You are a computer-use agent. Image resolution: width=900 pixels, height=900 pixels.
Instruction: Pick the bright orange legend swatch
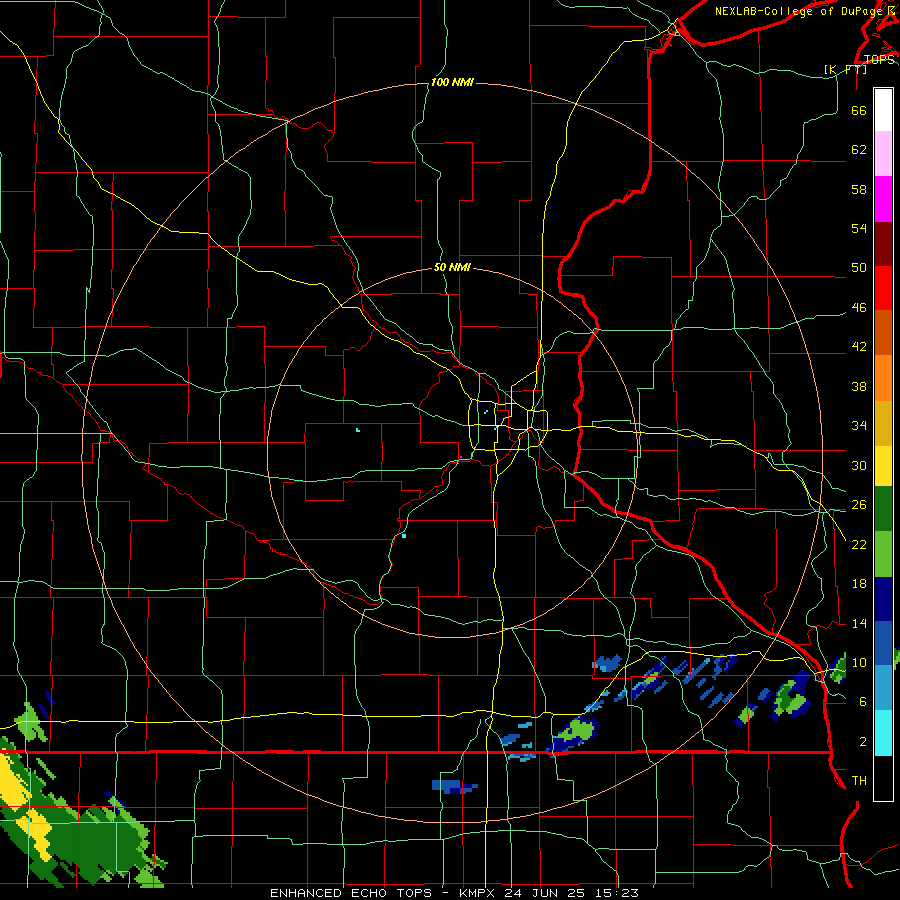pyautogui.click(x=883, y=378)
